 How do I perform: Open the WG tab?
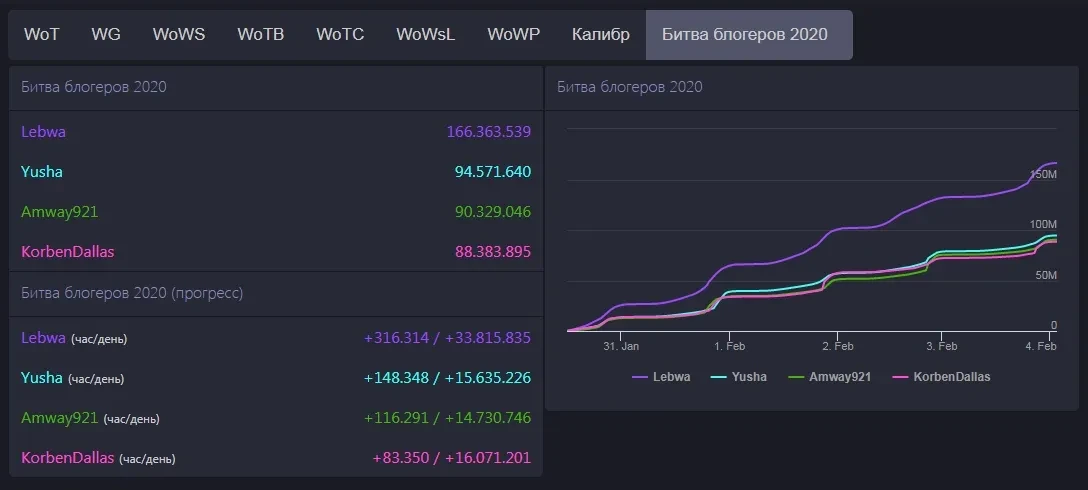pyautogui.click(x=106, y=34)
